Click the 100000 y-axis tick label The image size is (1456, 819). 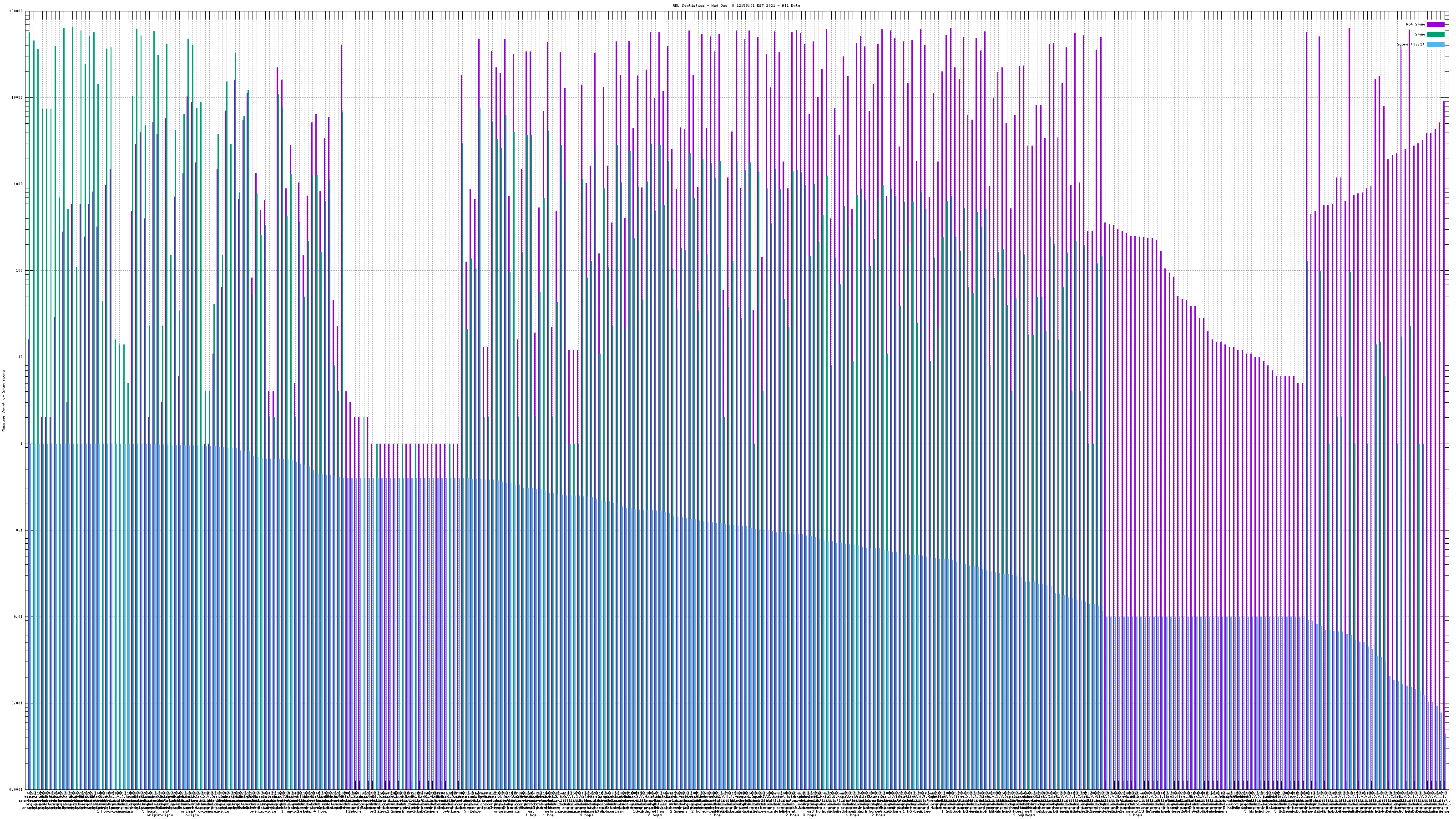click(16, 11)
